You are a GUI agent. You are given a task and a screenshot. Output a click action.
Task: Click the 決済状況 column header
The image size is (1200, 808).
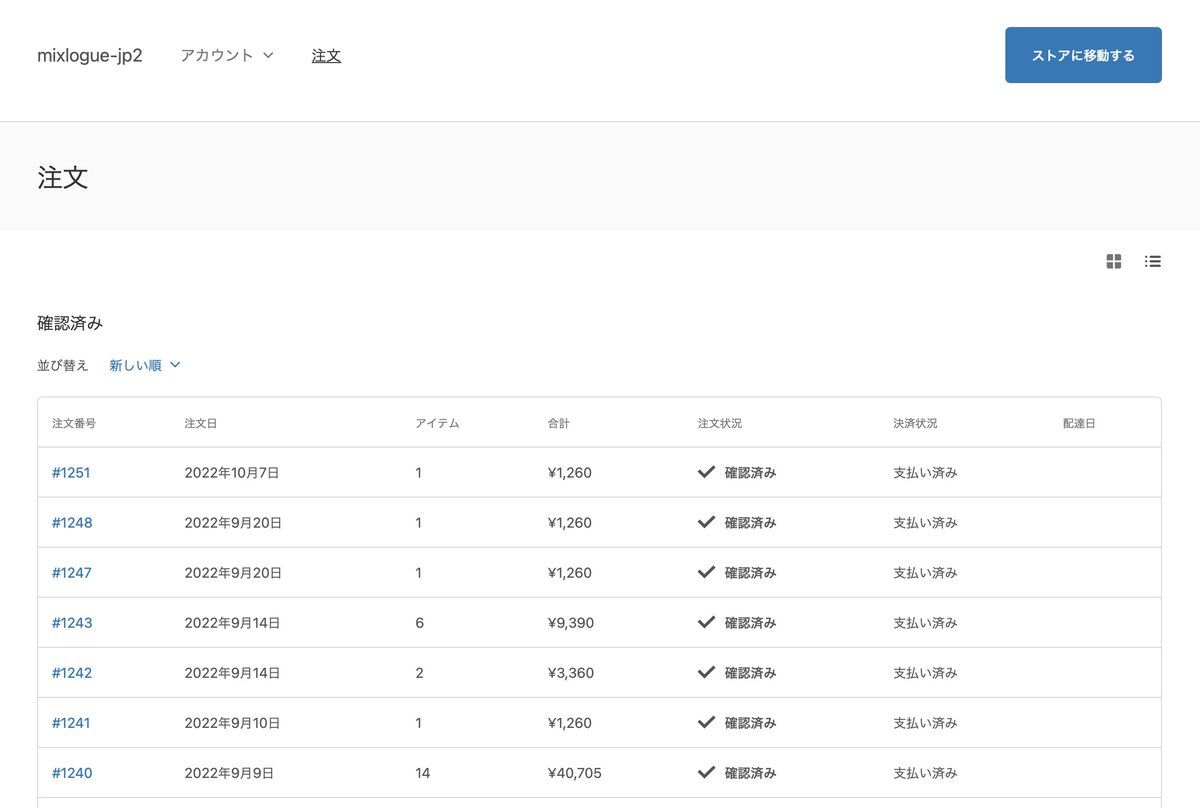[916, 423]
